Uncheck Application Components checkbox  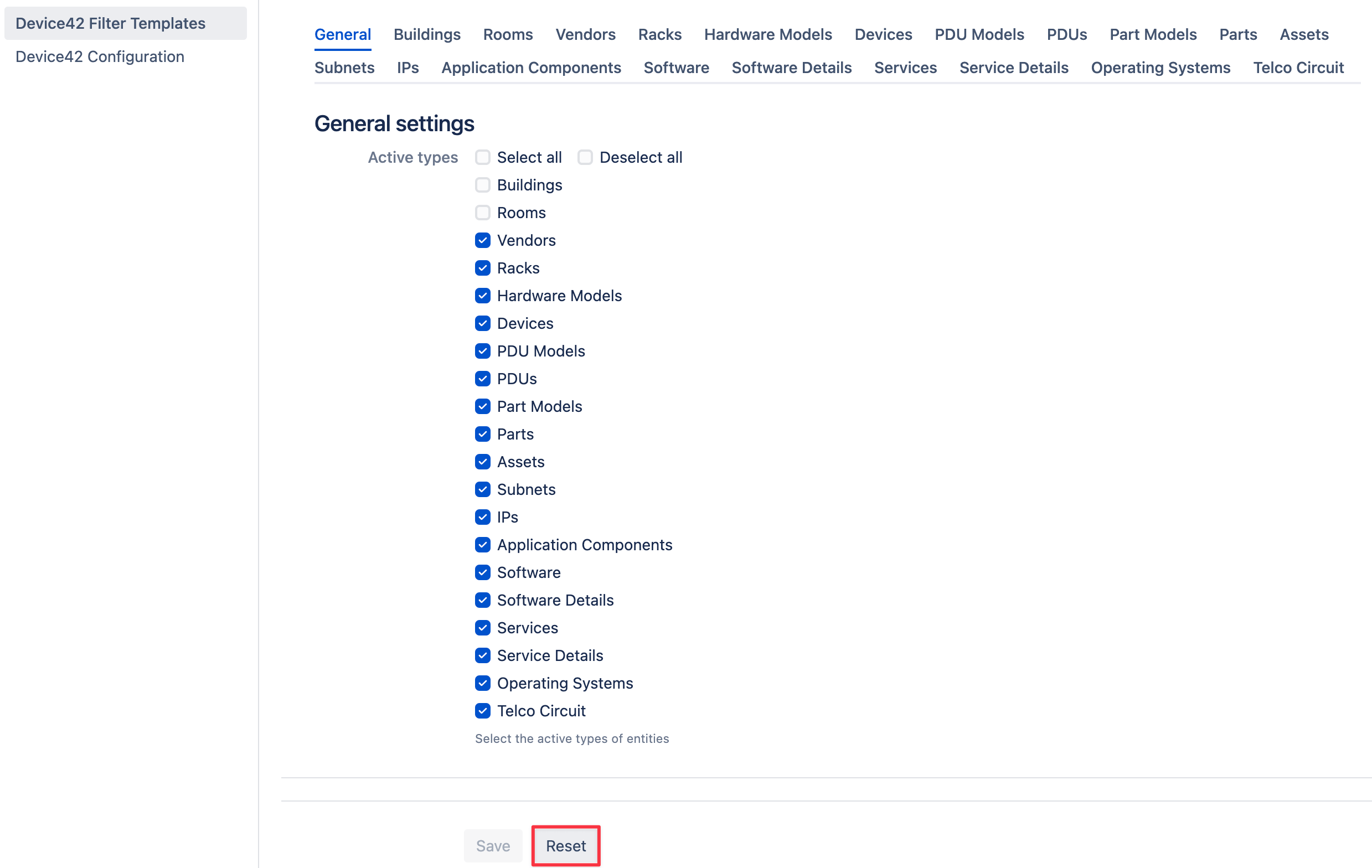[483, 545]
